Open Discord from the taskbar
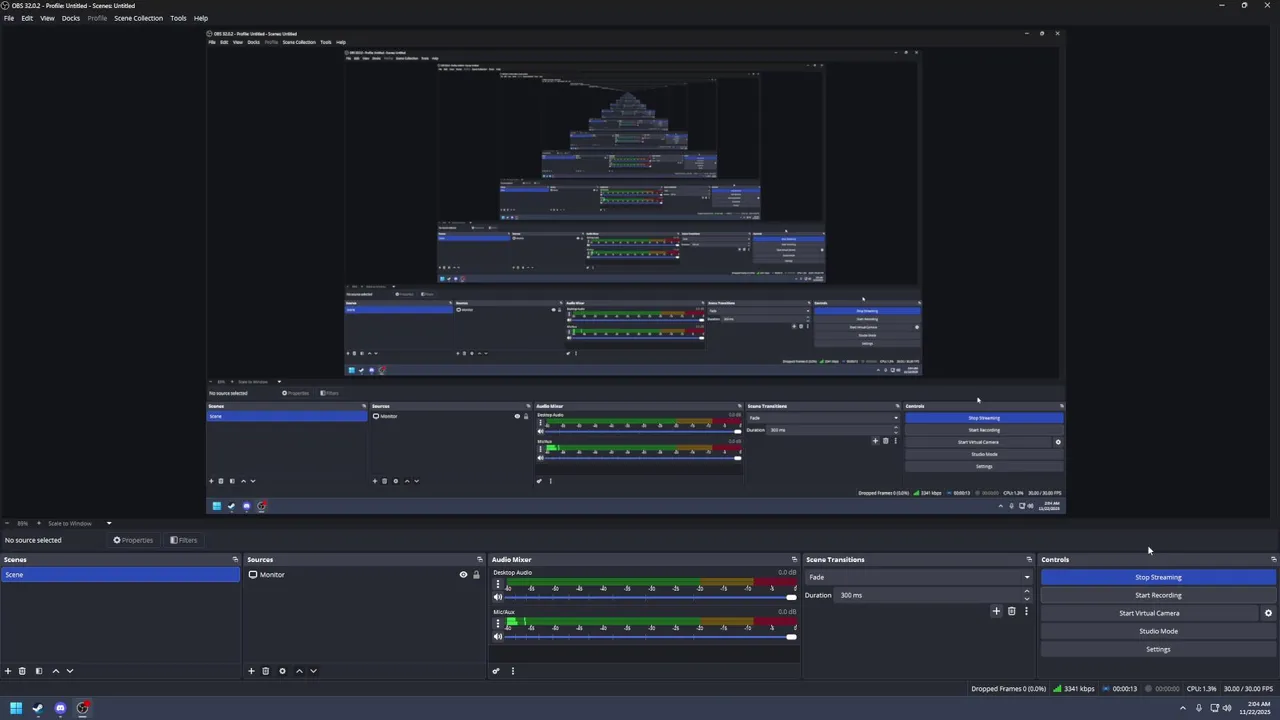 (60, 708)
